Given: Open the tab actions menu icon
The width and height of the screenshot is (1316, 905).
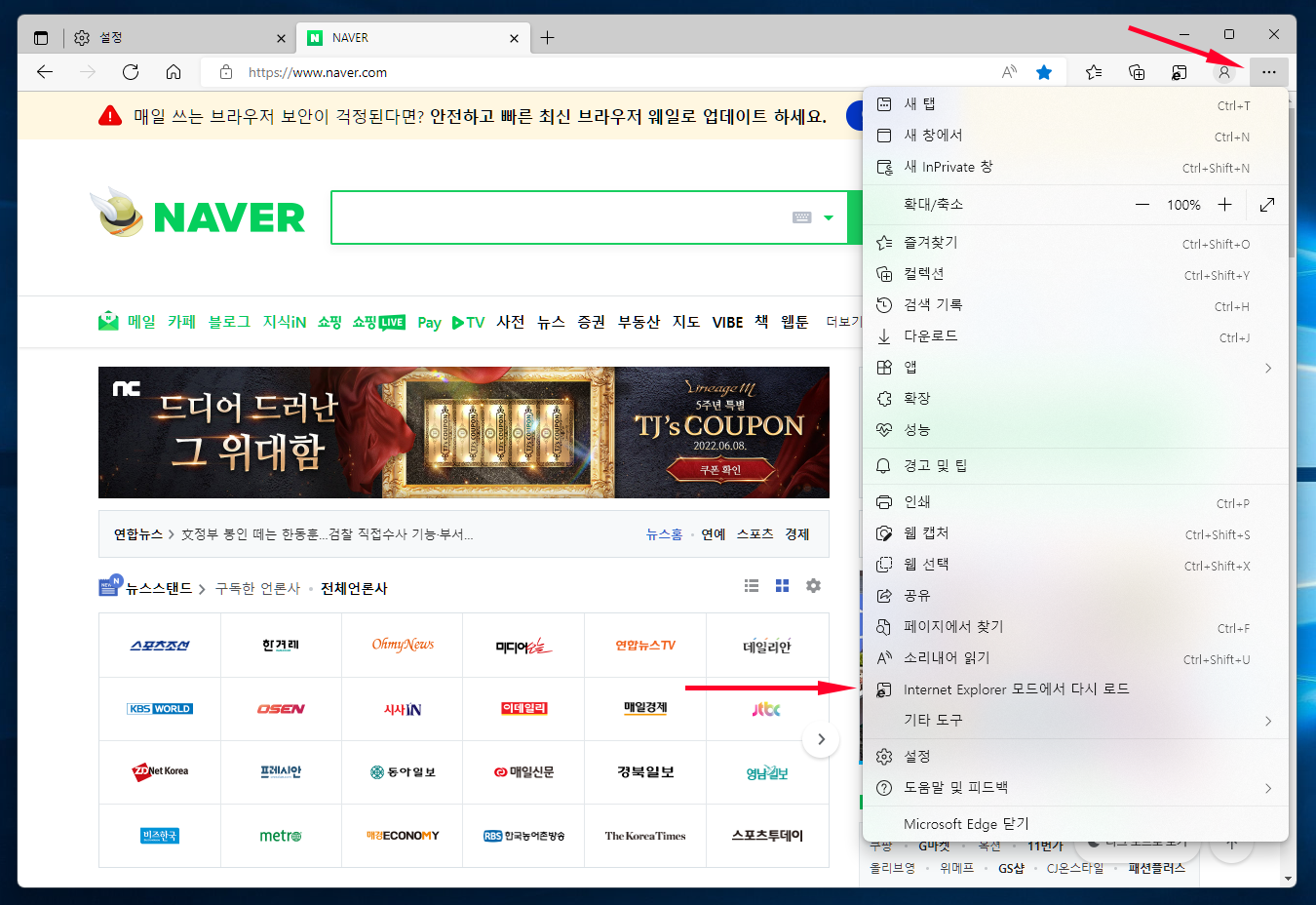Looking at the screenshot, I should point(41,38).
